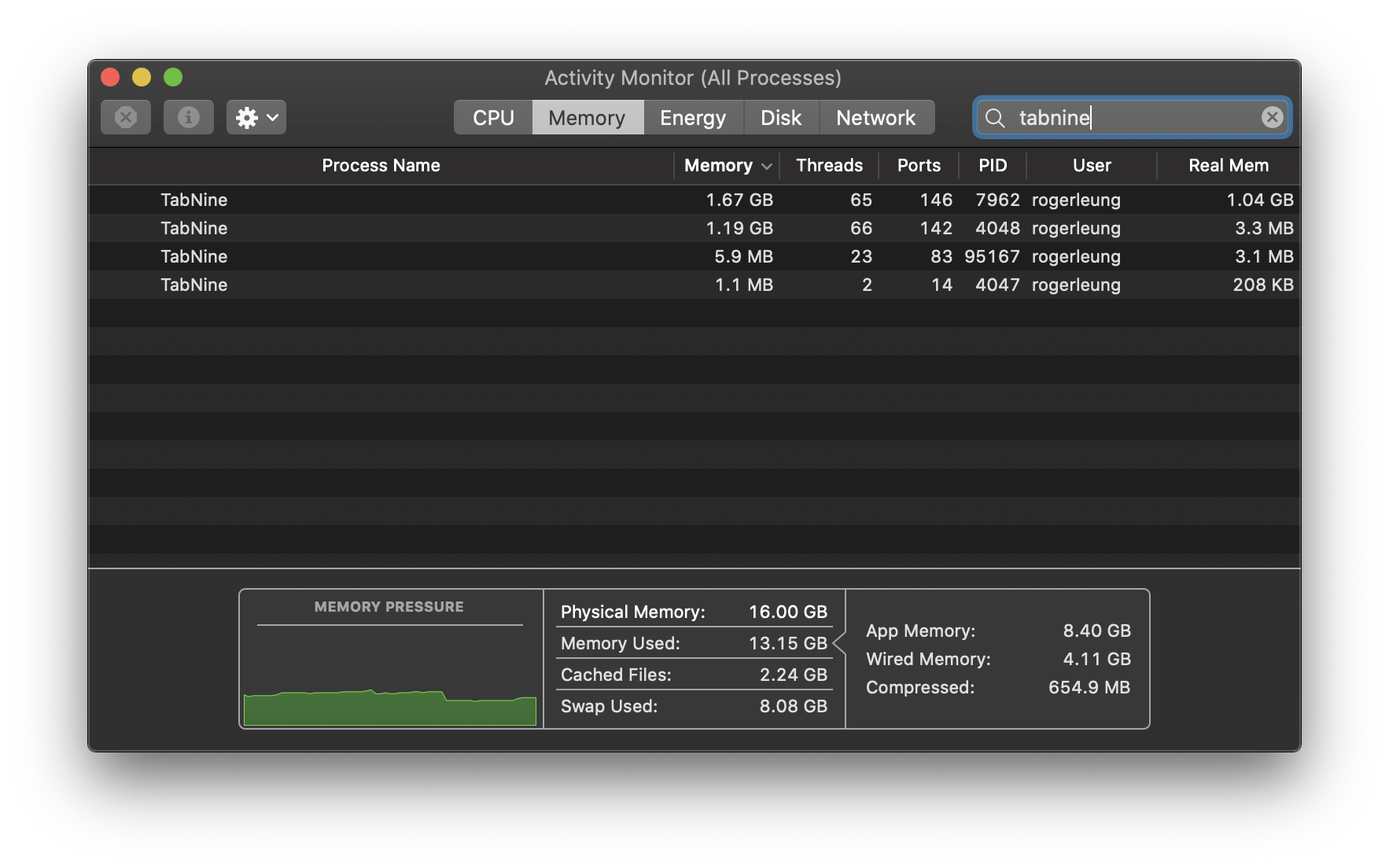Click the gear action icon
The width and height of the screenshot is (1389, 868).
tap(246, 117)
